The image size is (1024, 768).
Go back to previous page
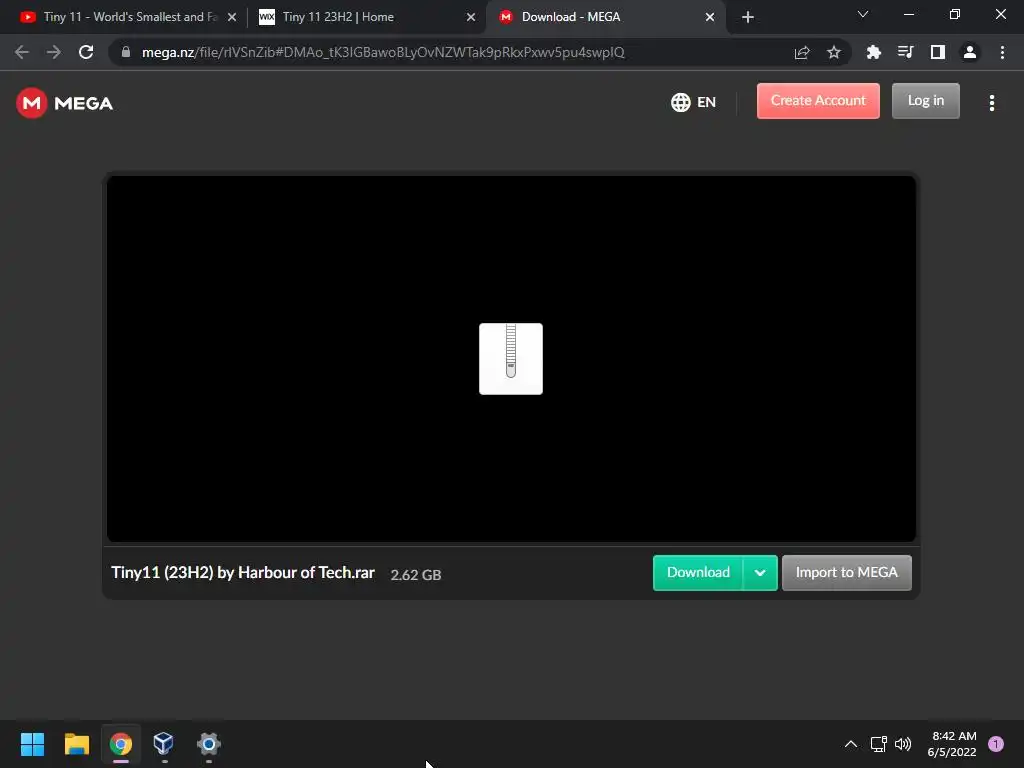(x=22, y=52)
